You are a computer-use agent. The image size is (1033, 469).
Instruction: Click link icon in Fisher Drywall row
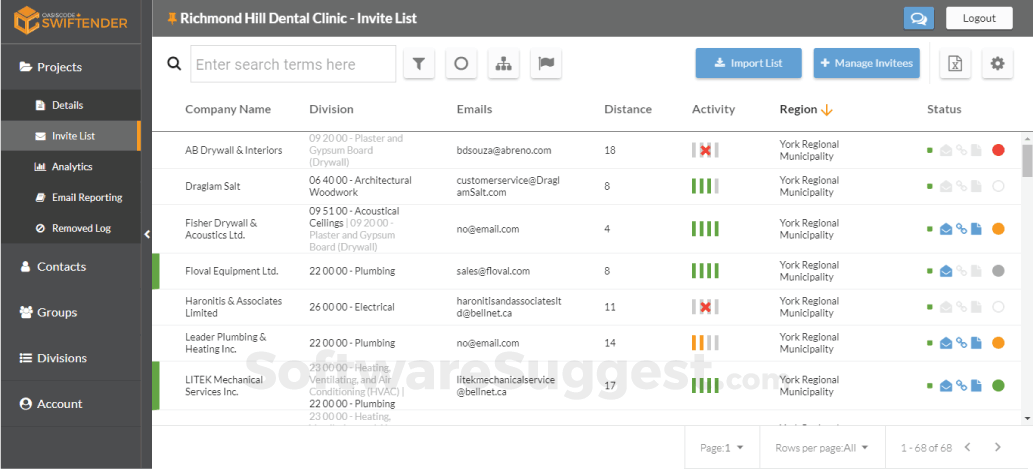point(961,229)
